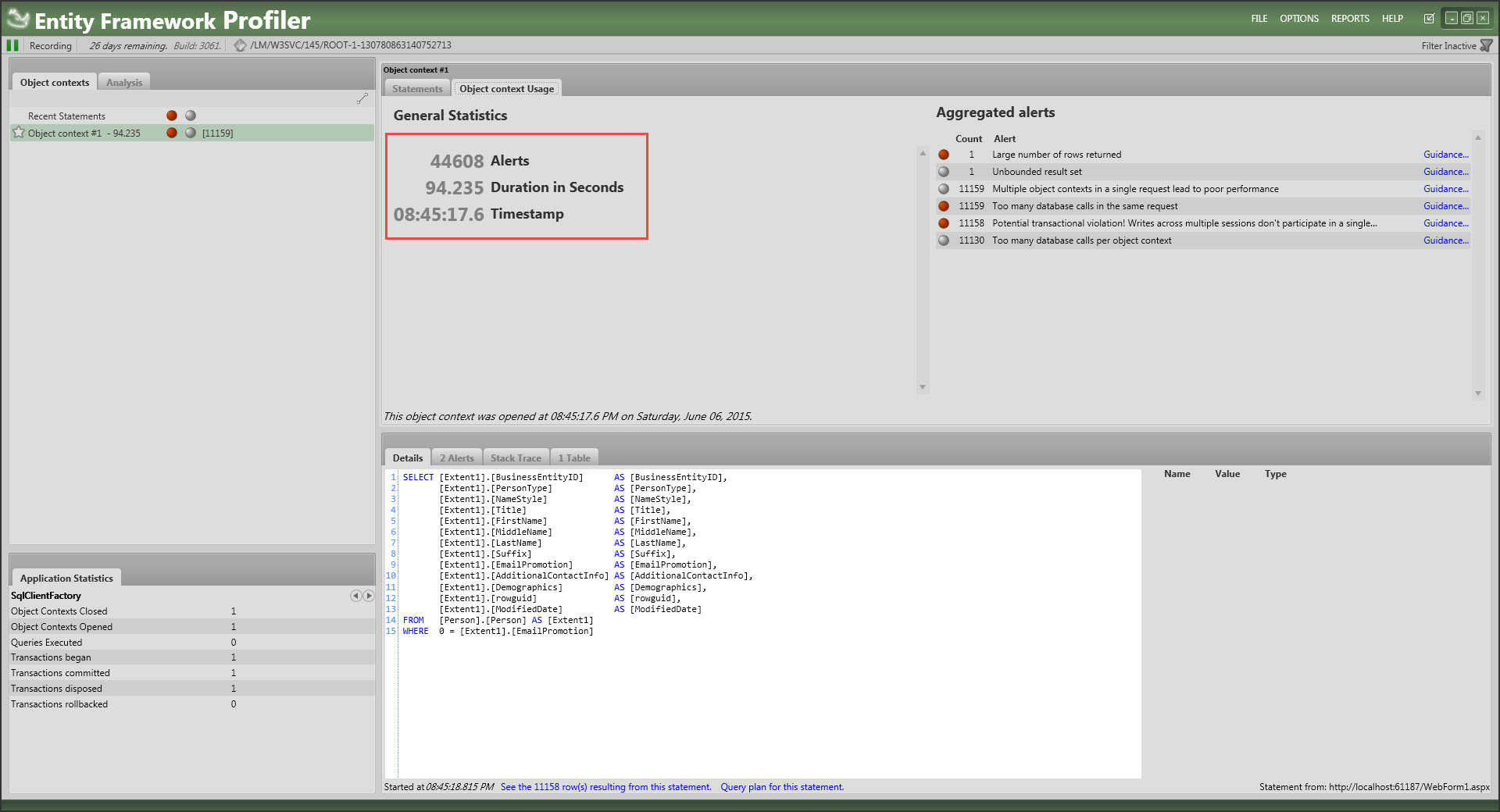Viewport: 1500px width, 812px height.
Task: Open the Stack Trace tab
Action: tap(516, 458)
